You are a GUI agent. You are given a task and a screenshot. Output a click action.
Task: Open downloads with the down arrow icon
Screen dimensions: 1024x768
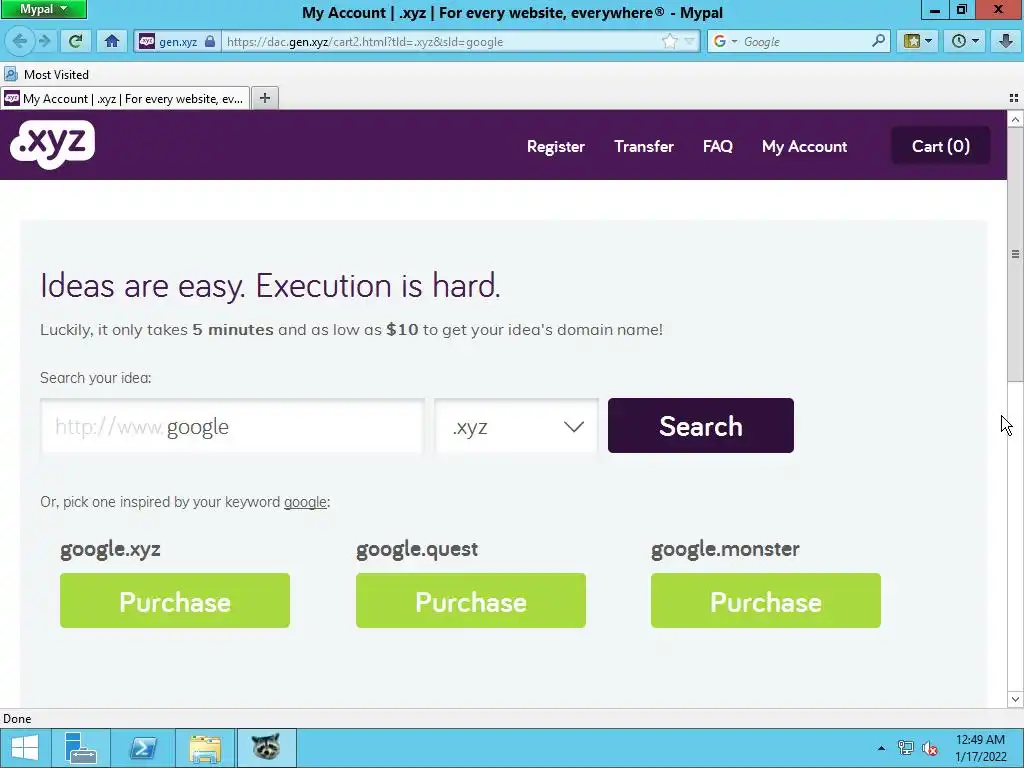click(1006, 41)
